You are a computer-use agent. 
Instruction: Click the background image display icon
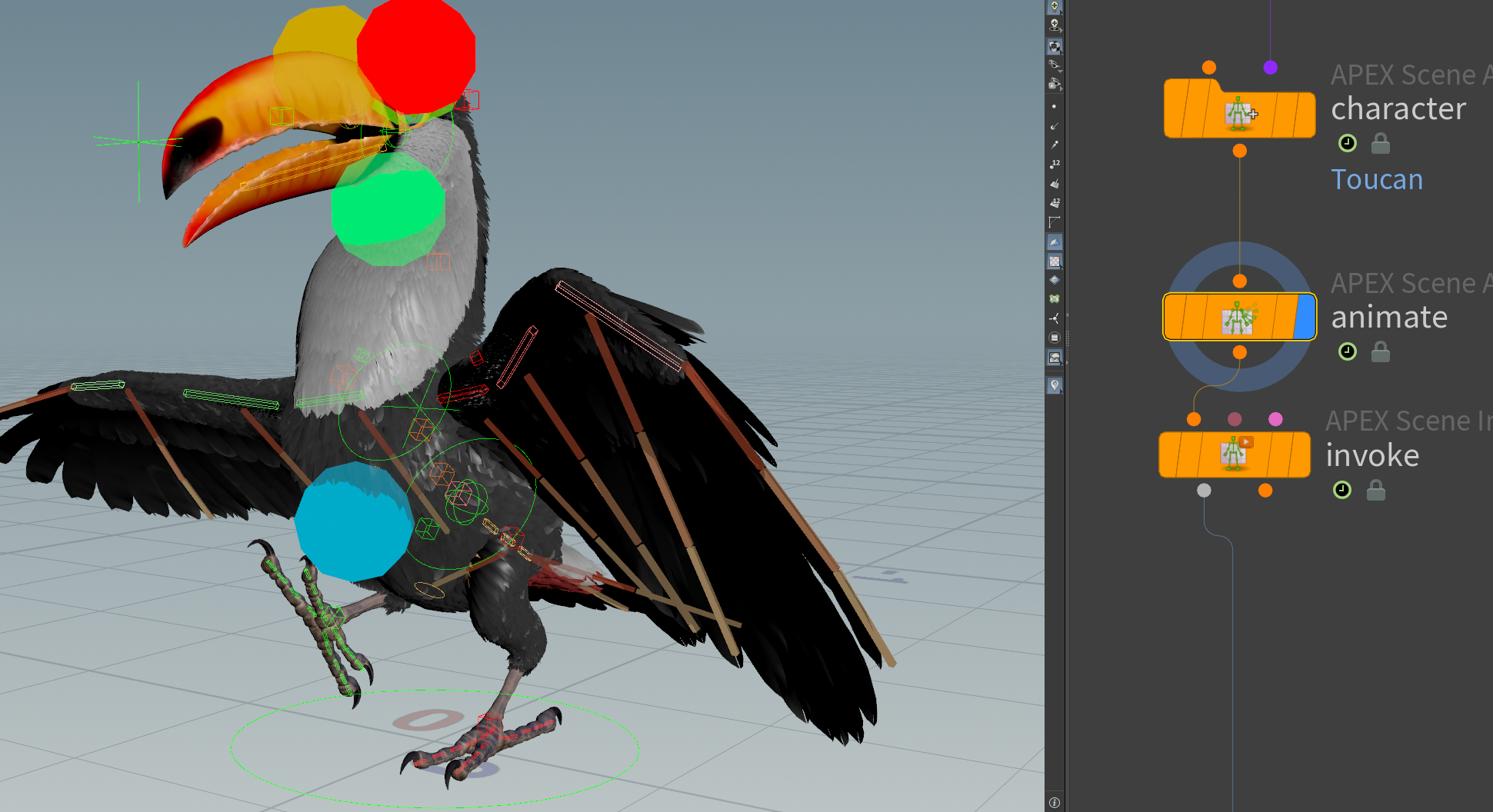(1054, 358)
